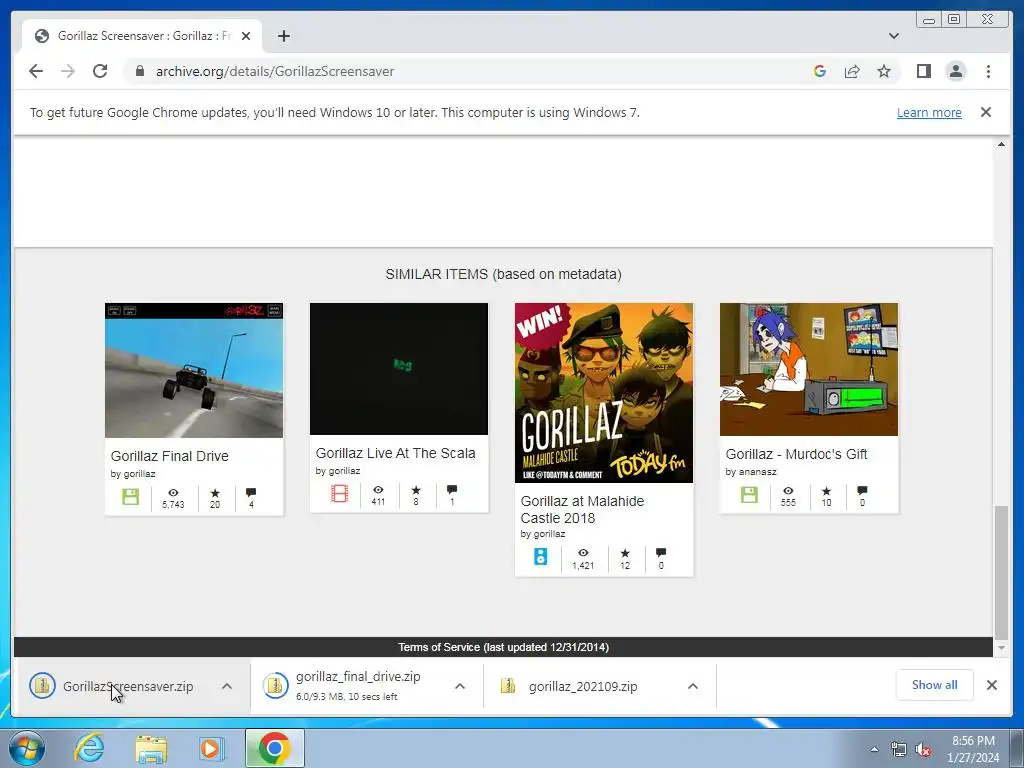This screenshot has width=1024, height=768.
Task: Click Show all downloads button
Action: [x=935, y=685]
